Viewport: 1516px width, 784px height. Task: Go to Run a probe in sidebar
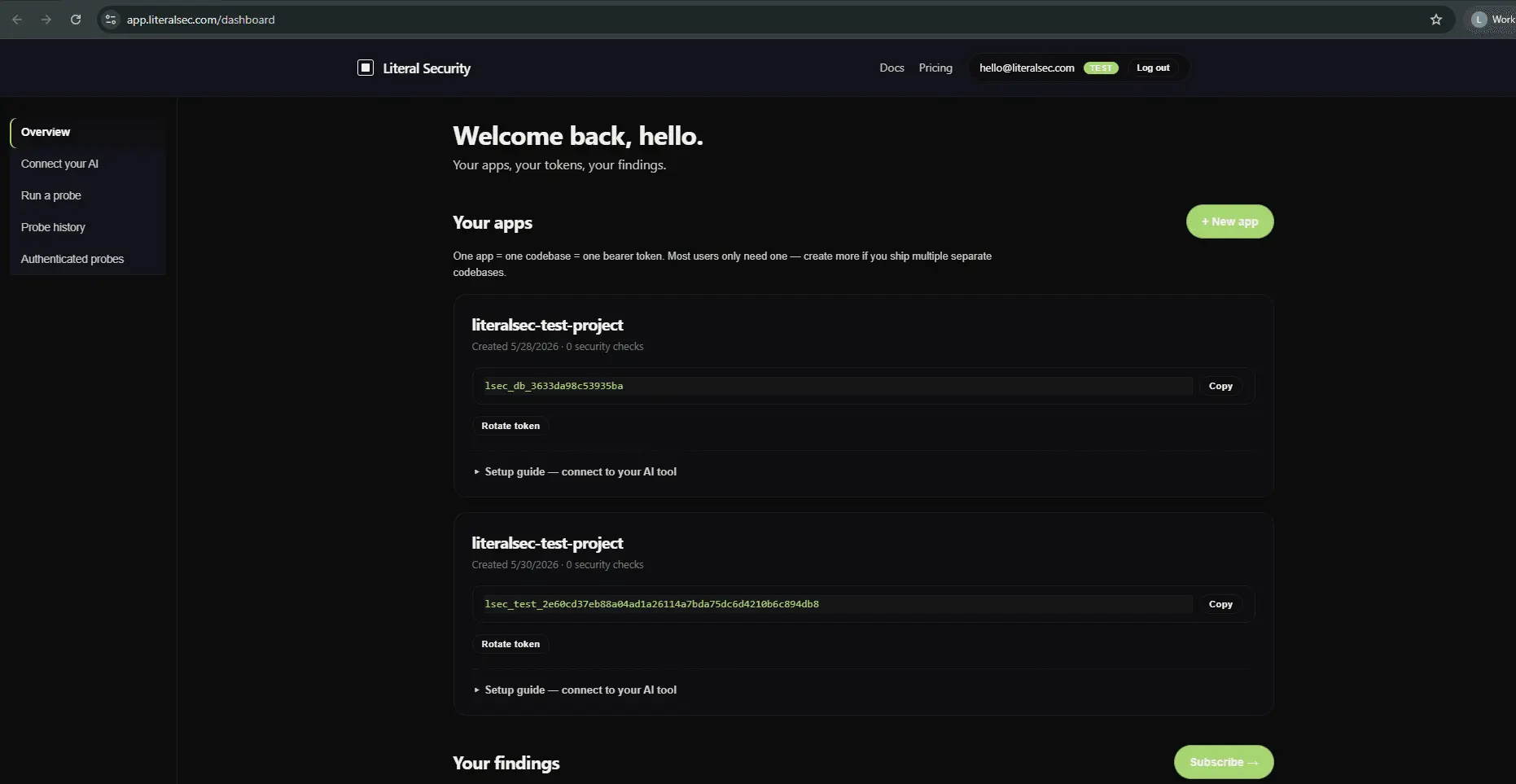point(88,195)
